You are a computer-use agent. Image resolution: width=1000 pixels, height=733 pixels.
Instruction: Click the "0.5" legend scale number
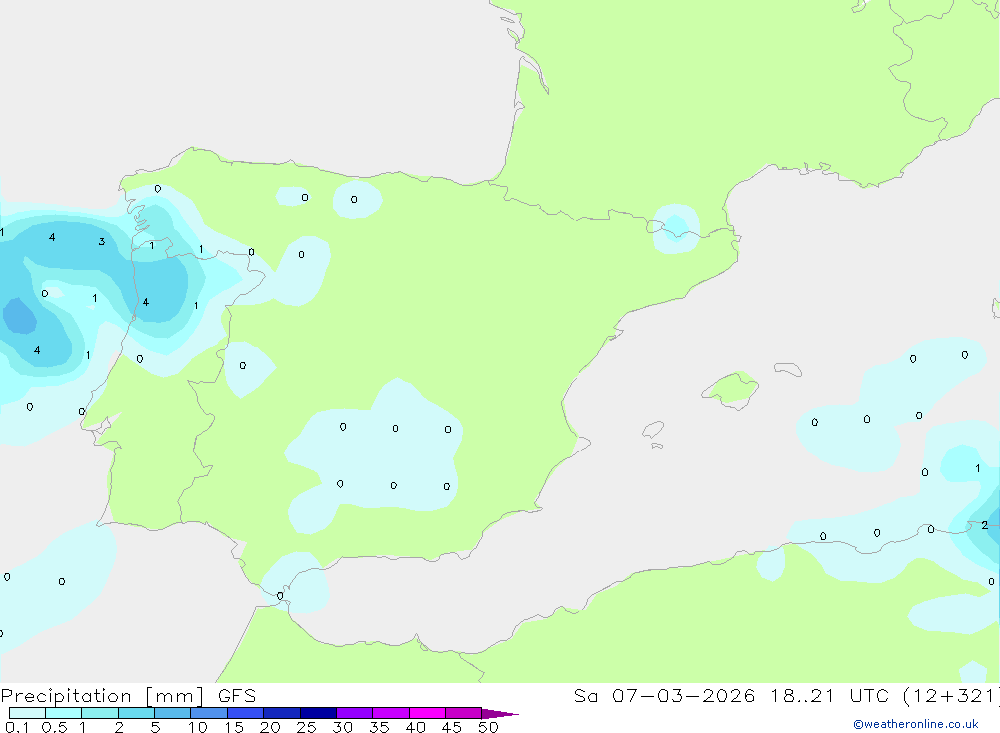tap(54, 727)
